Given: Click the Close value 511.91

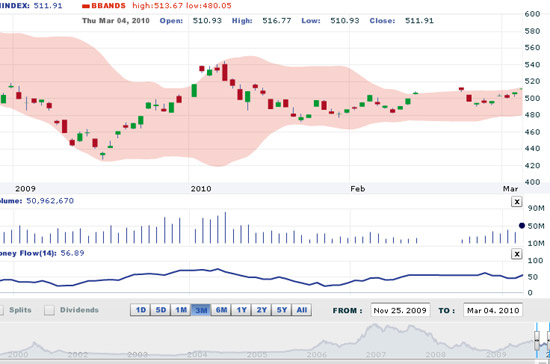Looking at the screenshot, I should 419,21.
